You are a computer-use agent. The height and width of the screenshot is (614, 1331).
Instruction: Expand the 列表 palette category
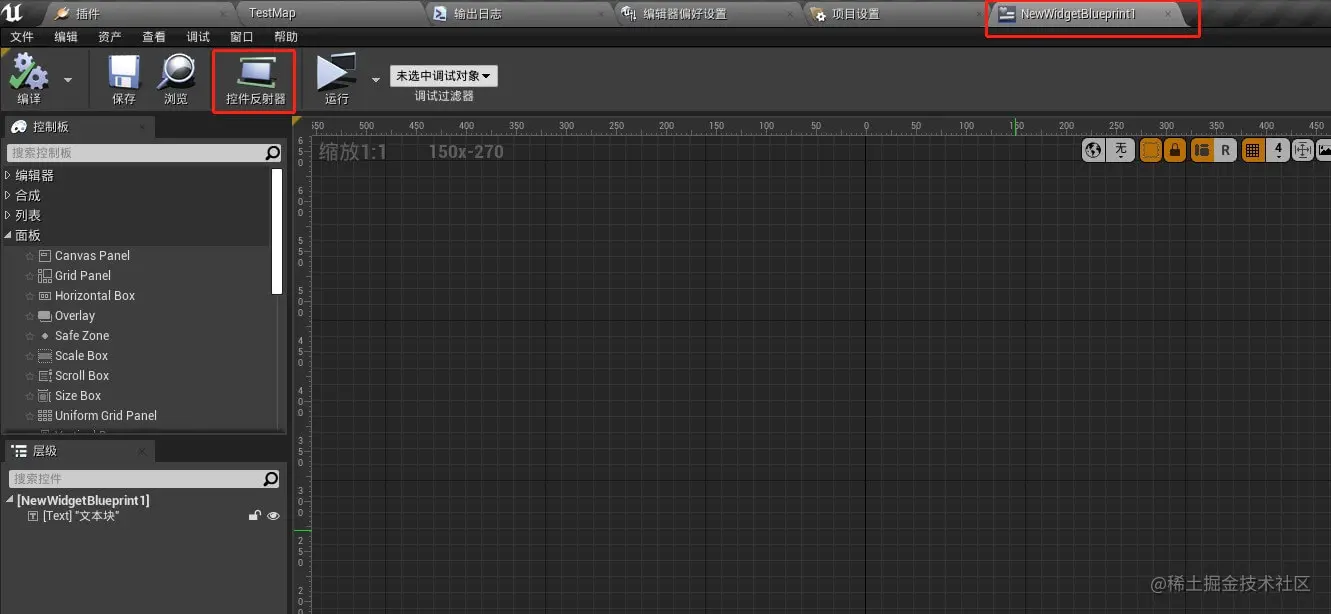tap(8, 215)
